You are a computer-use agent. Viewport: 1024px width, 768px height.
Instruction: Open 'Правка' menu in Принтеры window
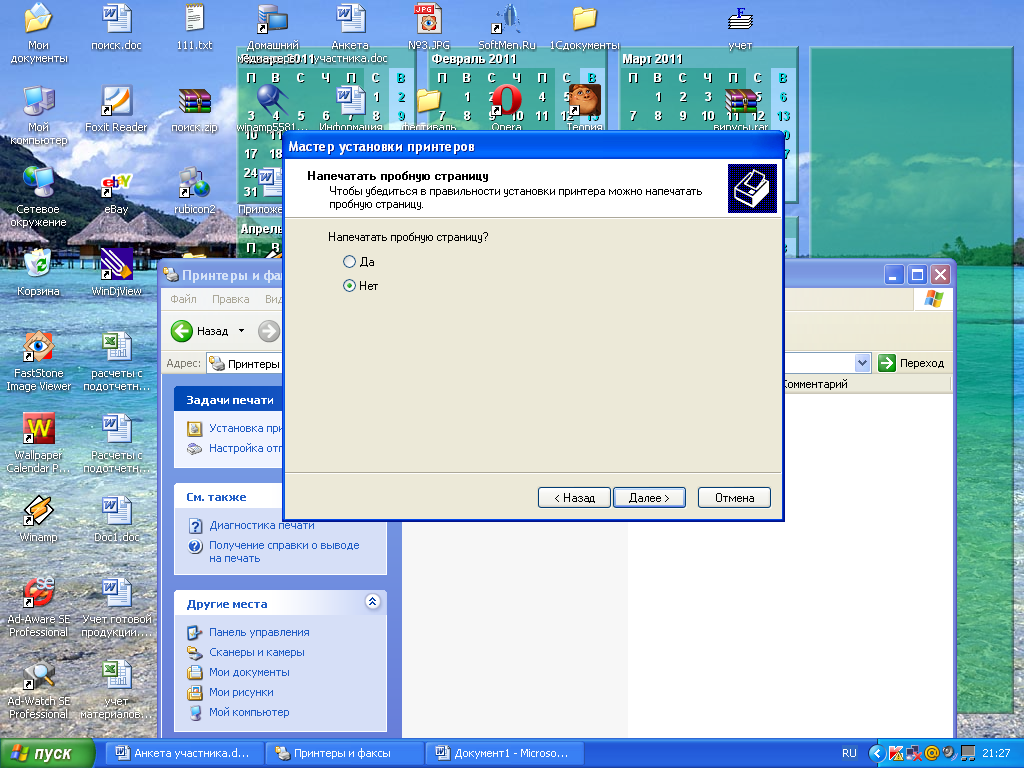[x=231, y=299]
